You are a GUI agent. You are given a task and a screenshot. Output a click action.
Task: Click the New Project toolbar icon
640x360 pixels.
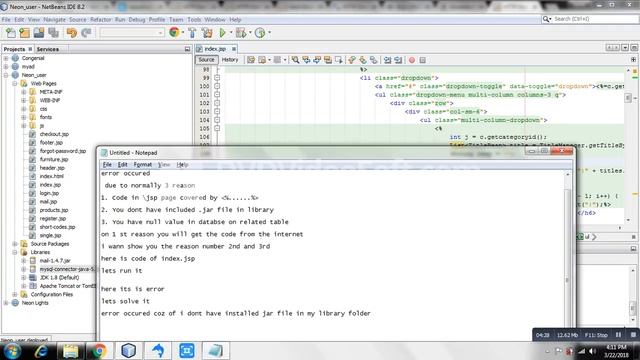25,33
